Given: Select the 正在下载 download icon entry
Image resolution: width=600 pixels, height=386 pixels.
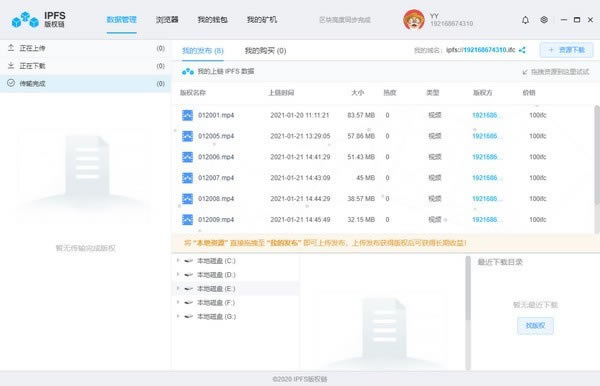Looking at the screenshot, I should (11, 65).
